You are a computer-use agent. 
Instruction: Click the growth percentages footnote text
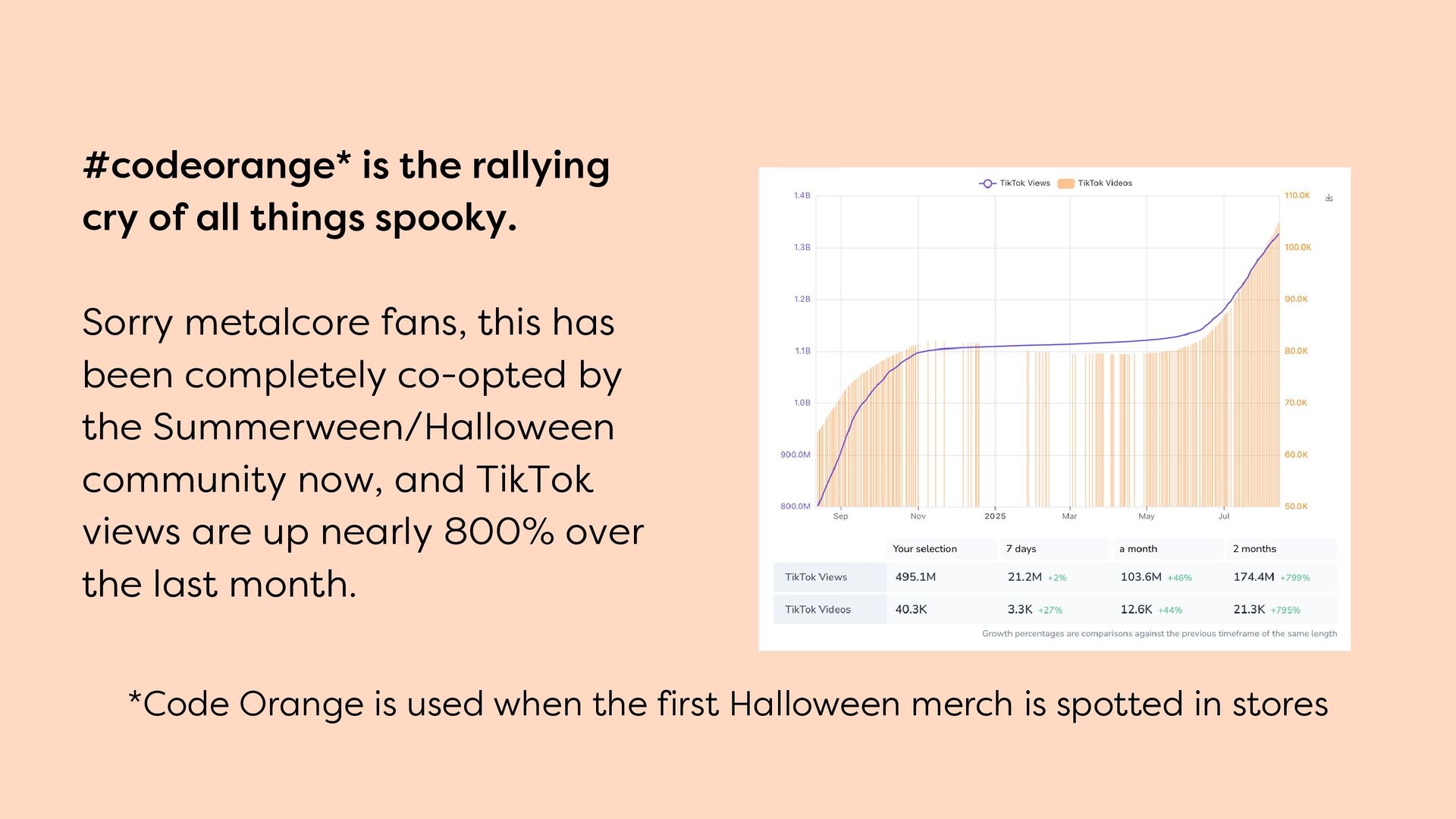[x=1159, y=634]
